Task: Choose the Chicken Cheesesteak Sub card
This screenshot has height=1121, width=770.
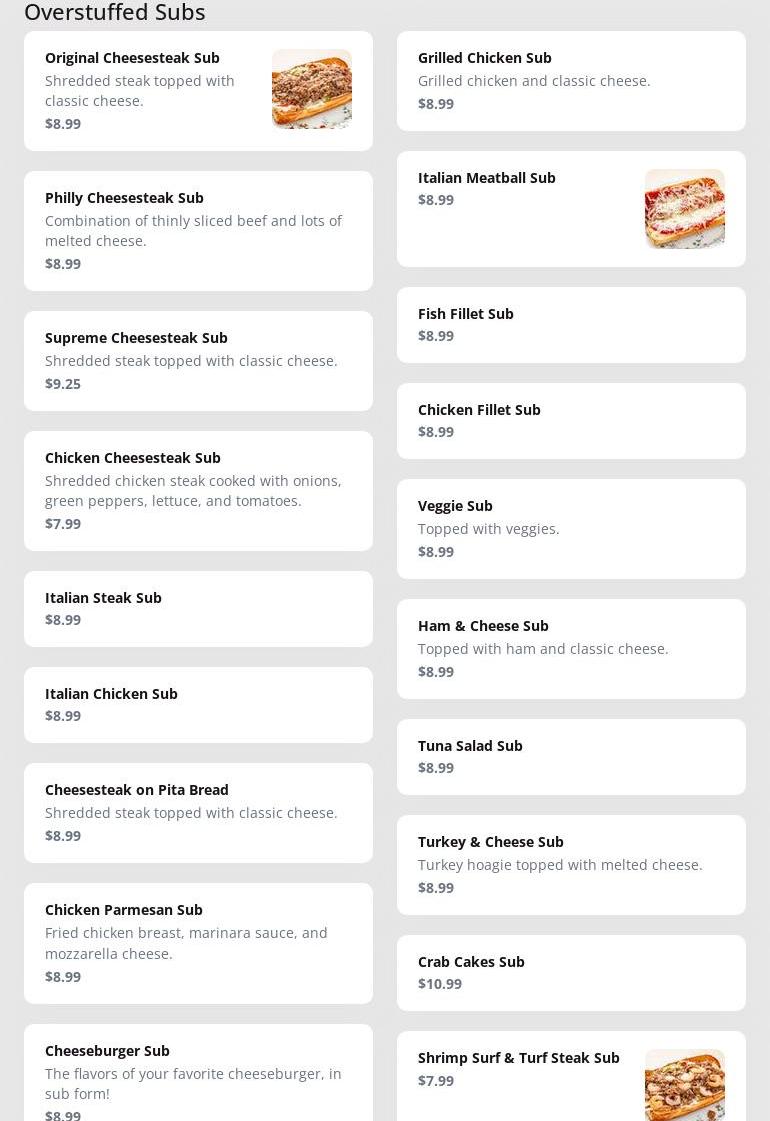Action: point(198,490)
